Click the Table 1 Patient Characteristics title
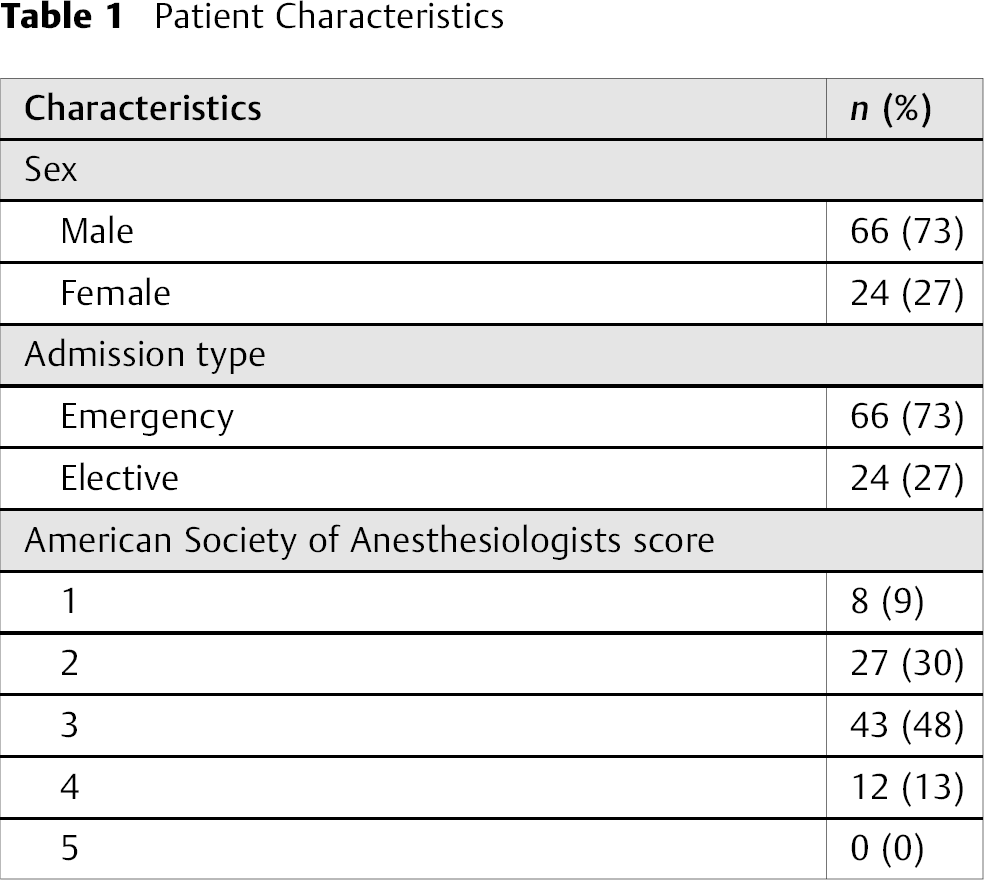Screen dimensions: 984x880 (252, 16)
